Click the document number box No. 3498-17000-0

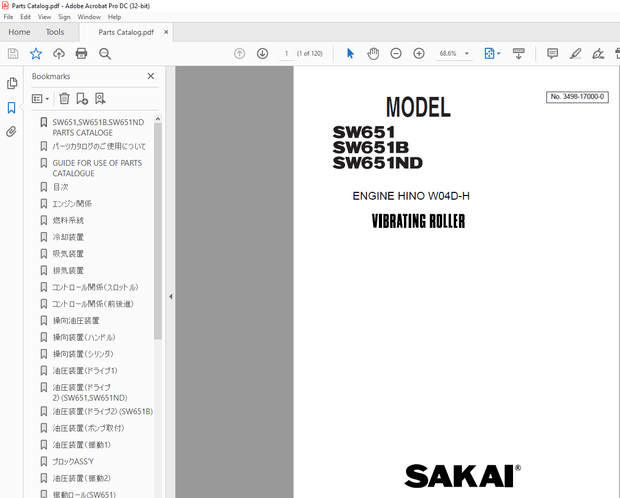pyautogui.click(x=577, y=97)
